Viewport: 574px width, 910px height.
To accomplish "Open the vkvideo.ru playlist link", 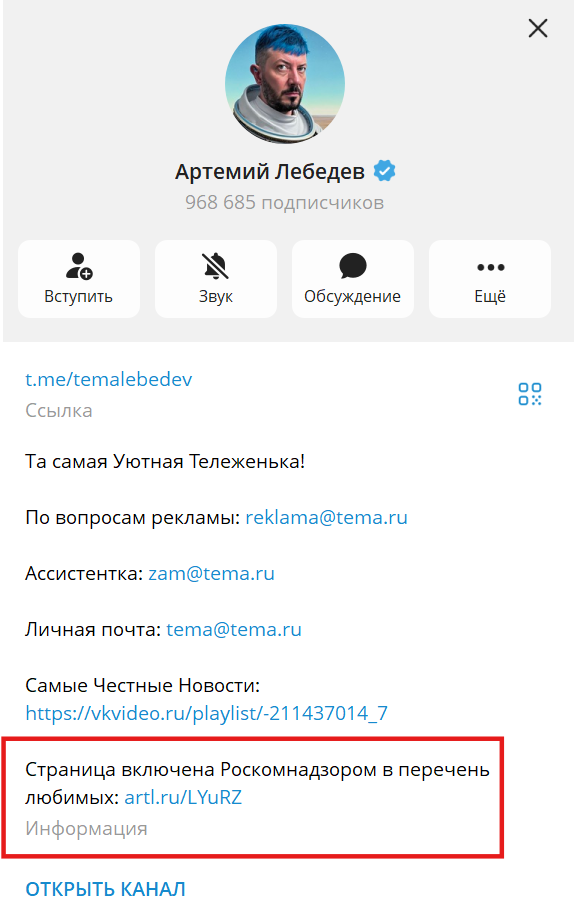I will (x=206, y=713).
